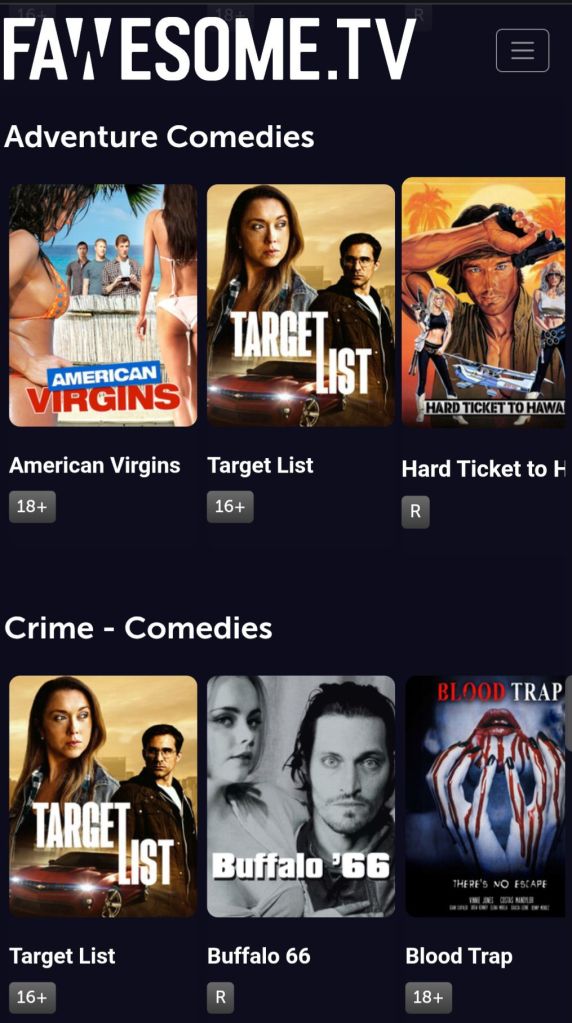Viewport: 572px width, 1023px height.
Task: Click Target List title in Adventure Comedies
Action: click(x=260, y=465)
